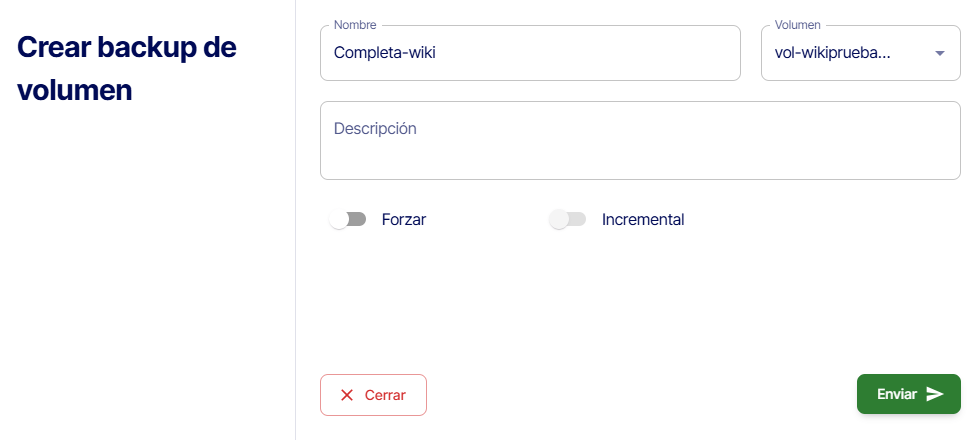The width and height of the screenshot is (977, 440).
Task: Click the Descripción placeholder text
Action: 375,129
